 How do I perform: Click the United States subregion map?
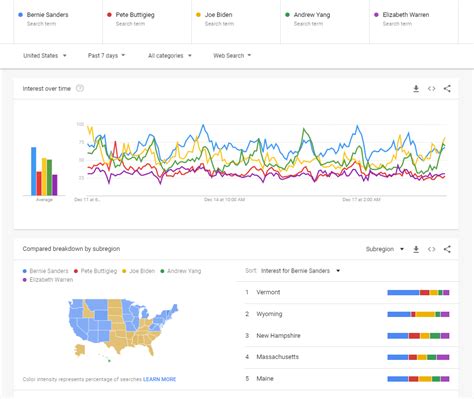click(x=123, y=328)
